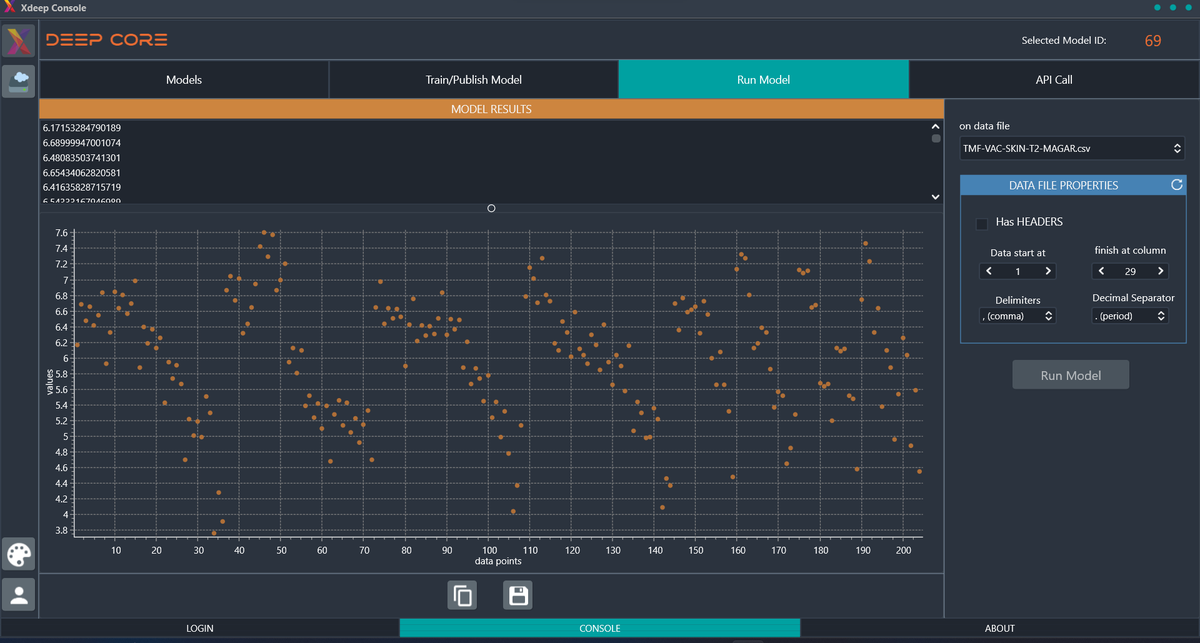Click the DATA FILE PROPERTIES header
1200x643 pixels.
pyautogui.click(x=1063, y=185)
